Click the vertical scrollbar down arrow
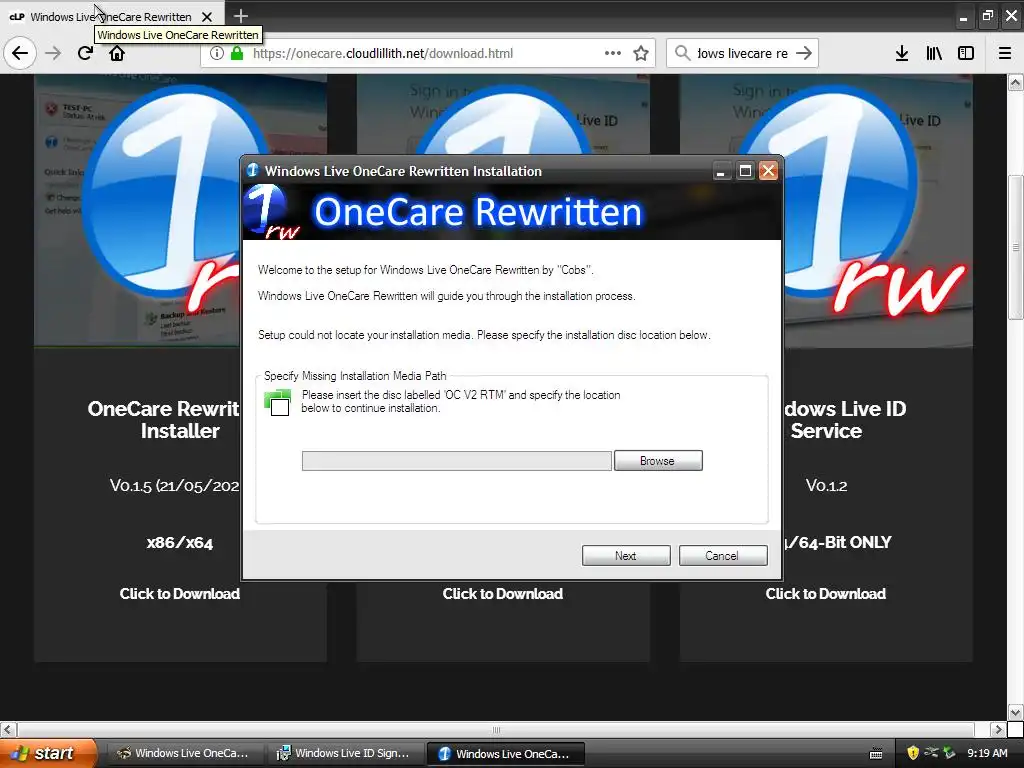Image resolution: width=1024 pixels, height=768 pixels. tap(1015, 712)
